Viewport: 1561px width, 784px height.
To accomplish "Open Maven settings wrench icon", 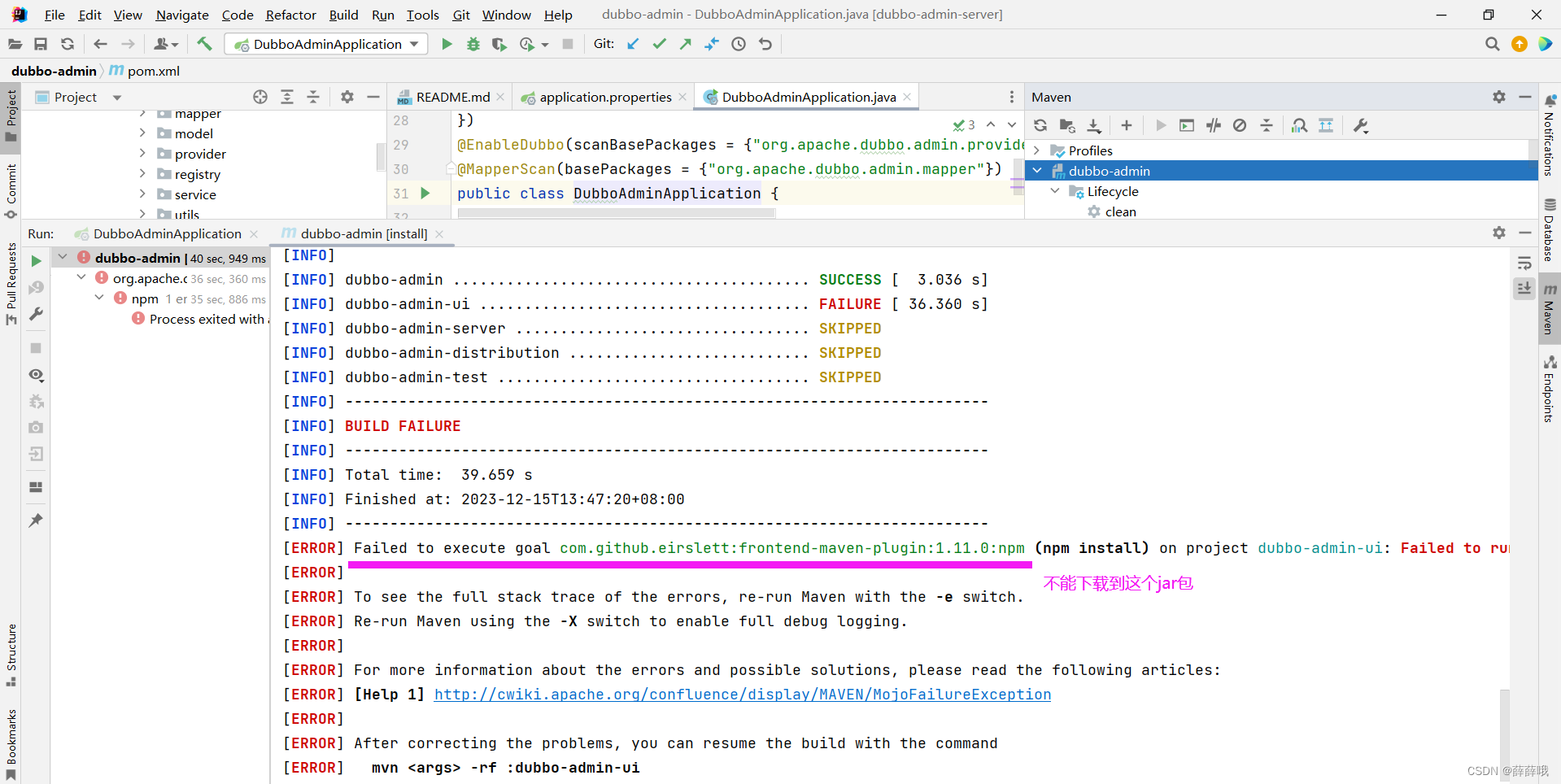I will point(1361,125).
